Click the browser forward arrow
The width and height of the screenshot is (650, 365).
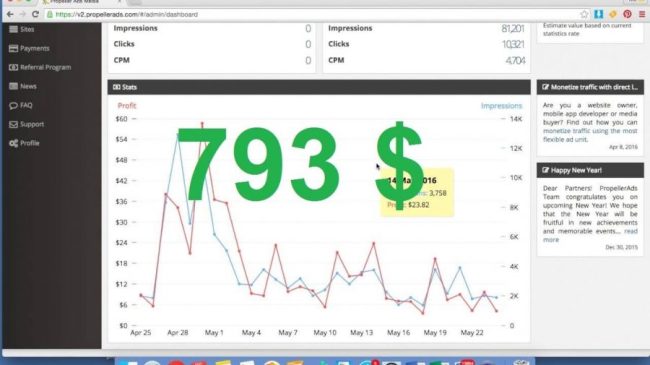click(22, 15)
